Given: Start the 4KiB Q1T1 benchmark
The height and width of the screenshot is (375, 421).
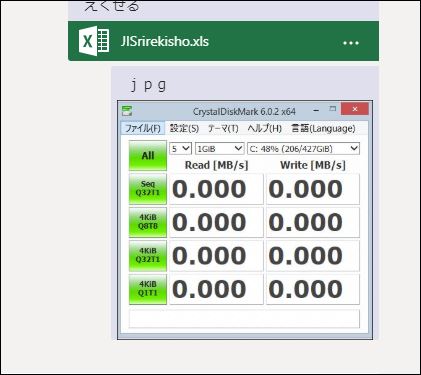Looking at the screenshot, I should (148, 289).
